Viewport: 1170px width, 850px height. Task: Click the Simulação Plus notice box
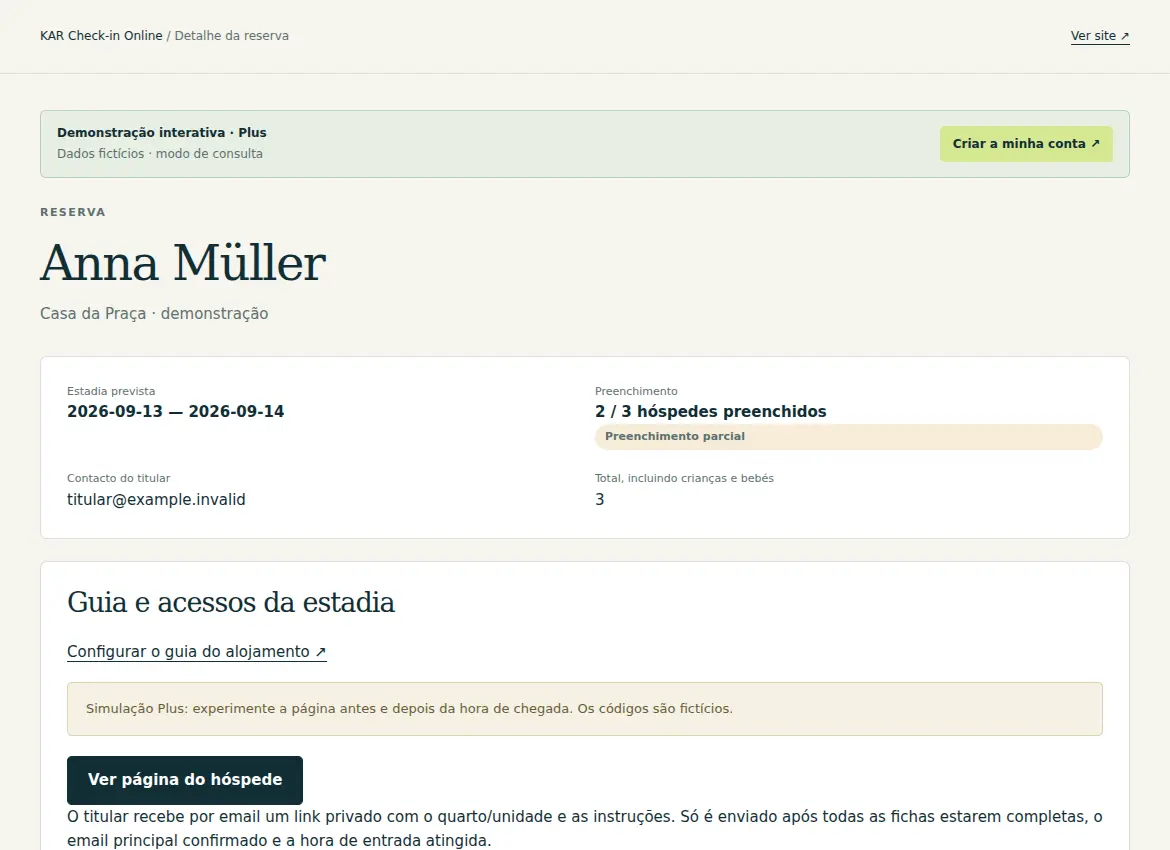click(585, 709)
